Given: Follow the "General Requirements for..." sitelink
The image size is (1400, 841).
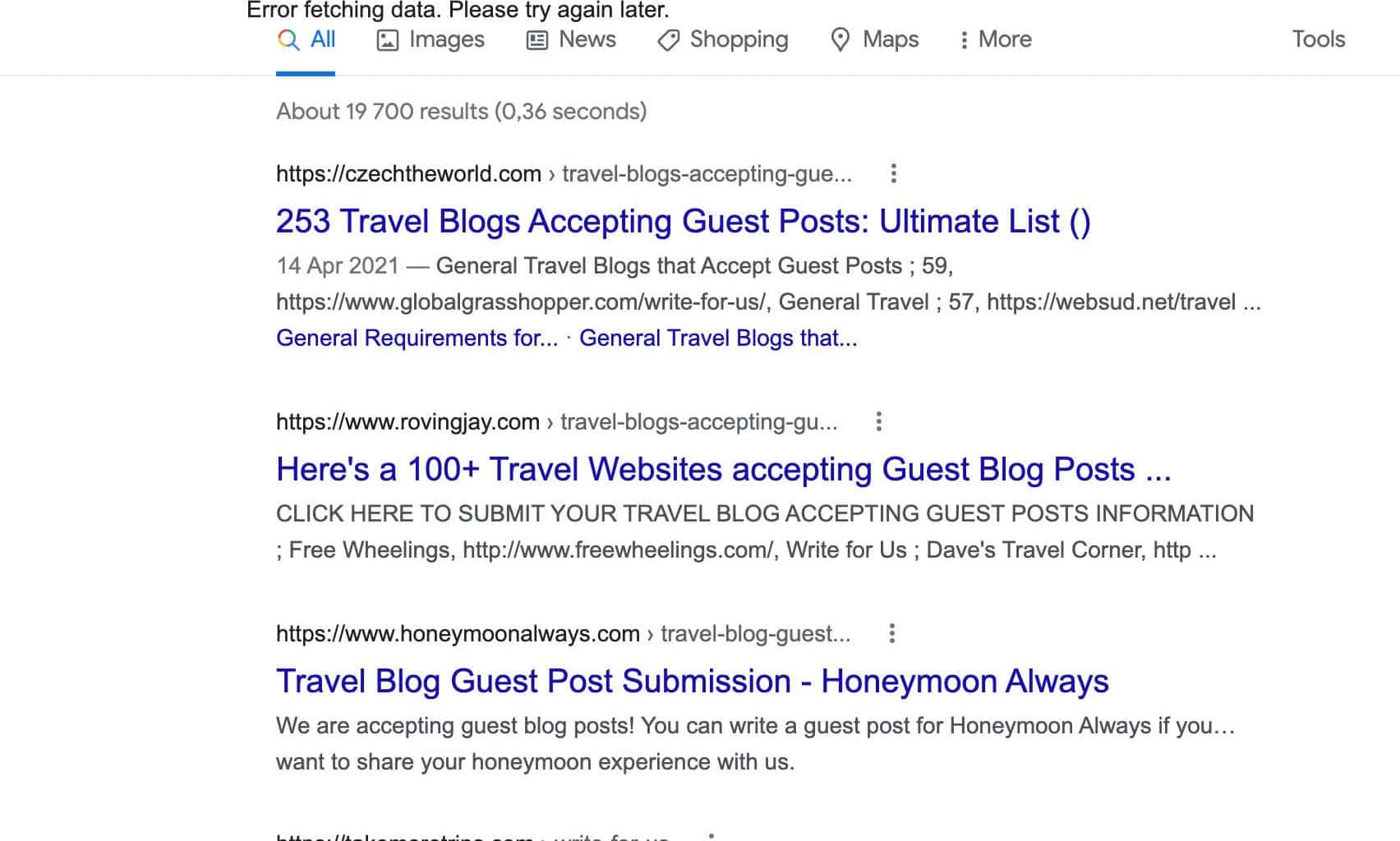Looking at the screenshot, I should (x=417, y=338).
